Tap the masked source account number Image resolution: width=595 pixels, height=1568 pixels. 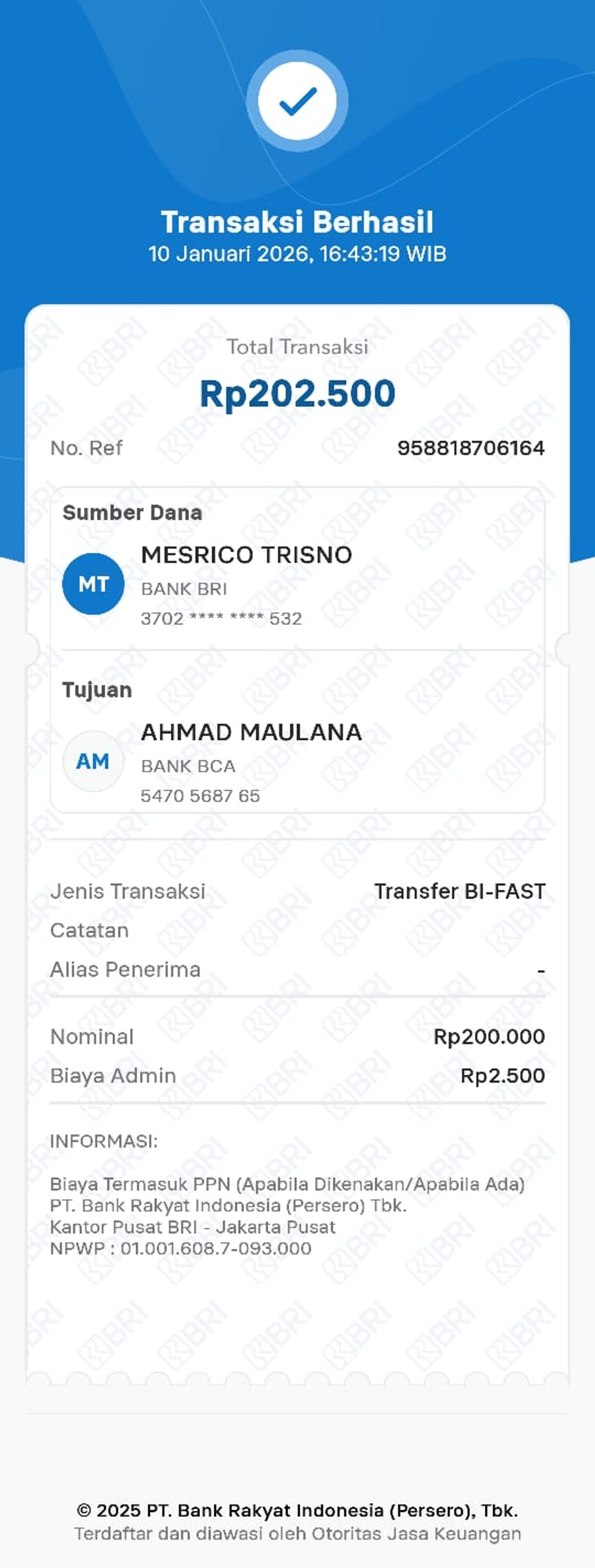(x=221, y=618)
